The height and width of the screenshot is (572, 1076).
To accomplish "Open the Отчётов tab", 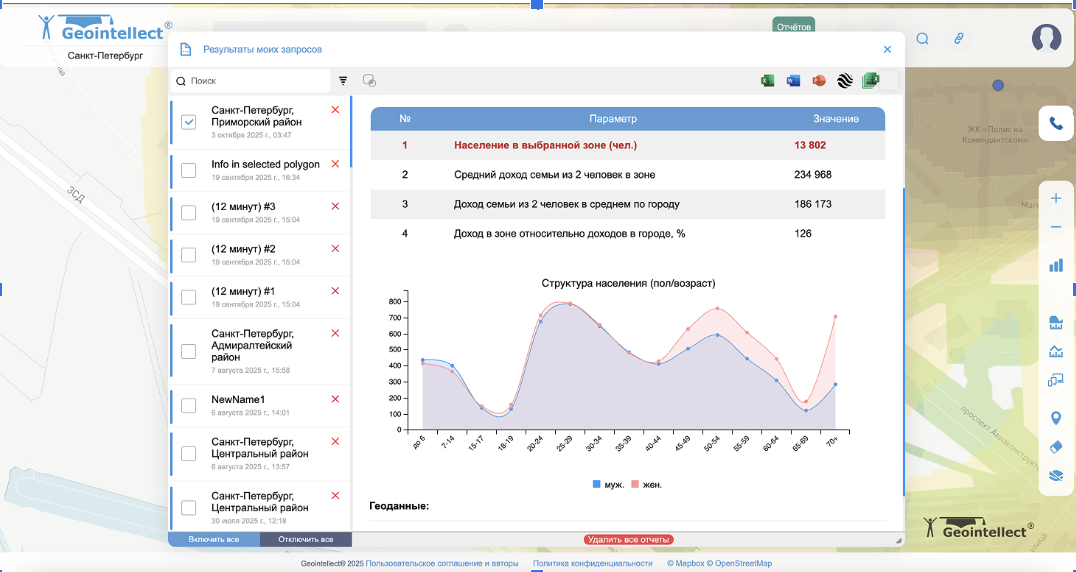I will pos(793,26).
